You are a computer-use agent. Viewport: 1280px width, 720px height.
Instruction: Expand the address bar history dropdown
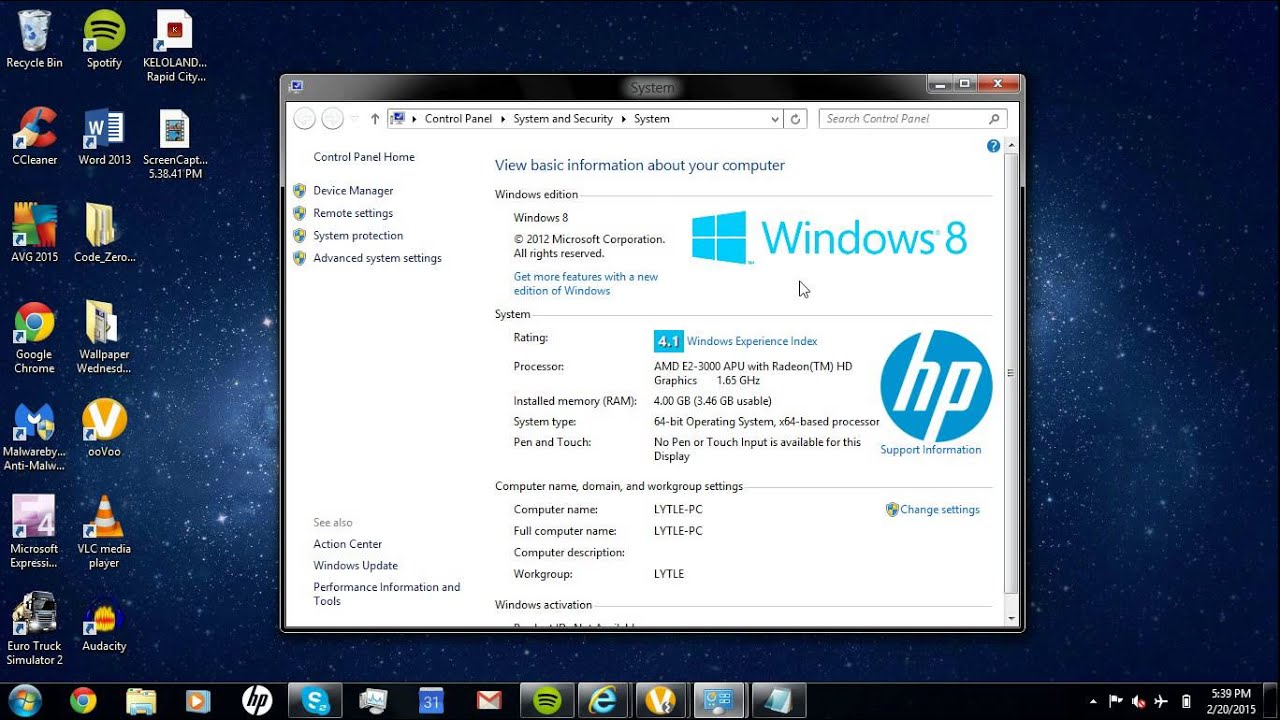(775, 119)
